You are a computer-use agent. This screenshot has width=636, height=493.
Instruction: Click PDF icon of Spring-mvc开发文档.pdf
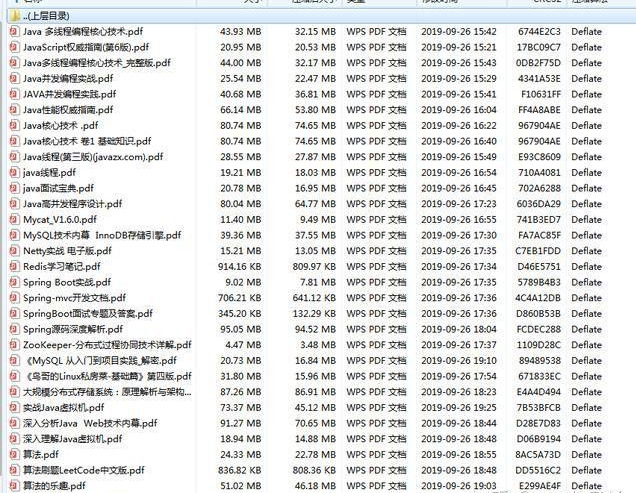tap(14, 298)
